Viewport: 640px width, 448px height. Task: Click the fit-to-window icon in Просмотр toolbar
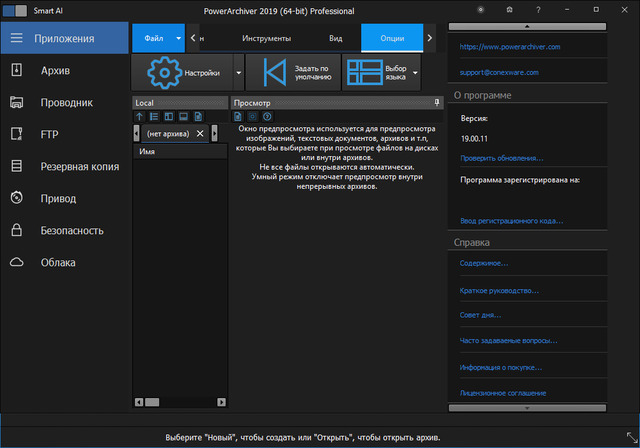(x=253, y=117)
